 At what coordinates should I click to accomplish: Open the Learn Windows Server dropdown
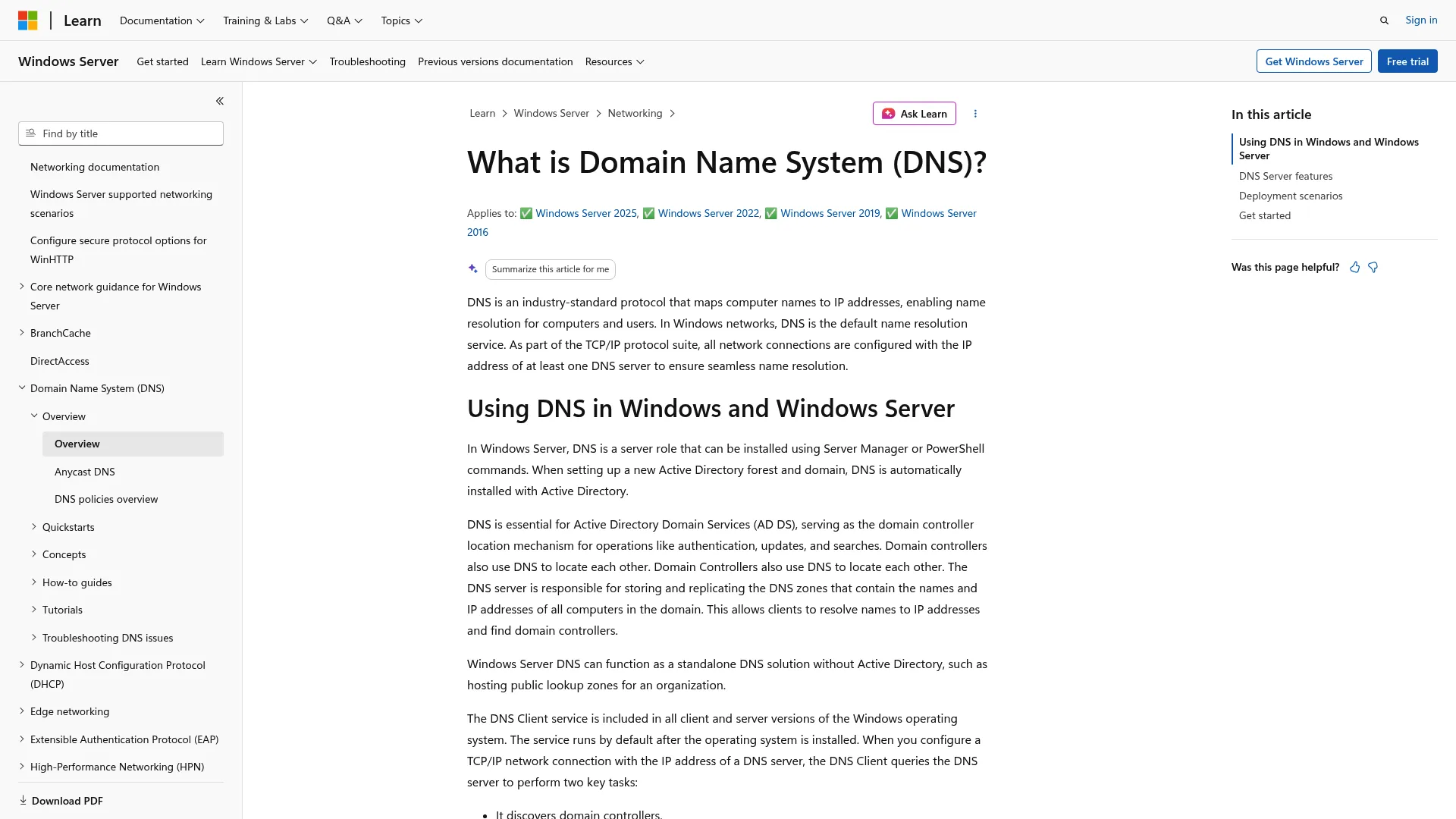point(259,61)
